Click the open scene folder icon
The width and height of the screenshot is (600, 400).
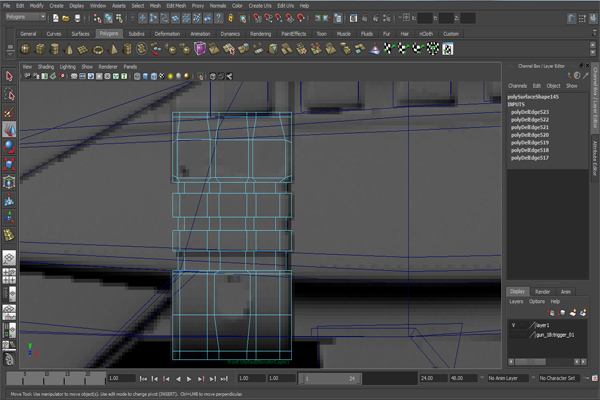[66, 18]
